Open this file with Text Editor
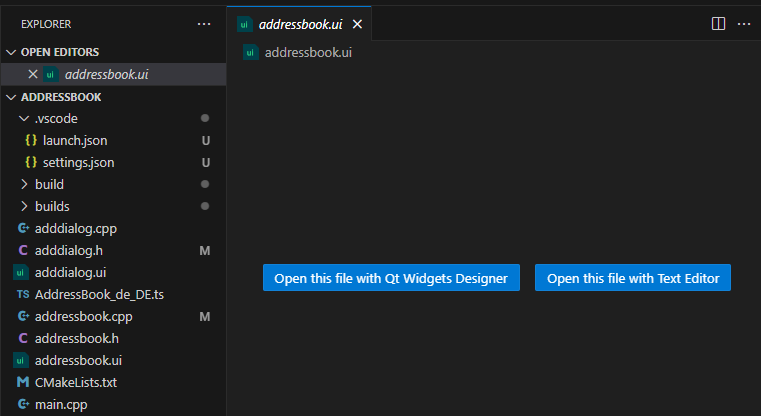Screen dimensions: 761x416 (633, 278)
